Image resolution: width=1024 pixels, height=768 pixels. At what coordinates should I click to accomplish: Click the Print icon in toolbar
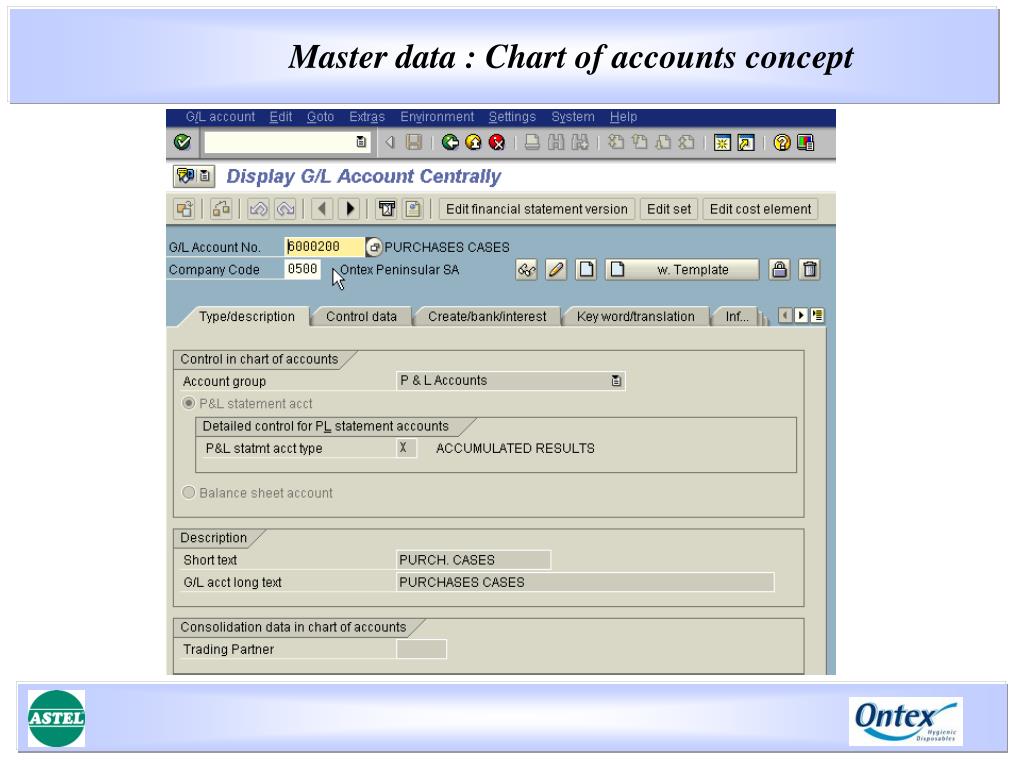point(532,142)
